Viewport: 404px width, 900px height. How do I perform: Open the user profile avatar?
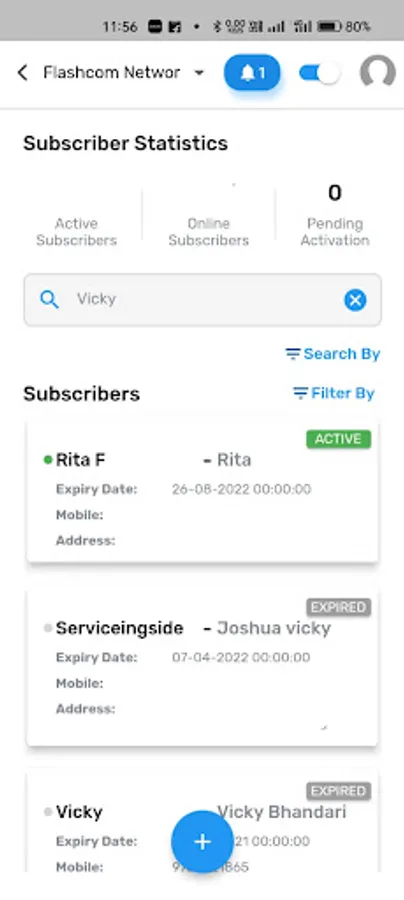[x=378, y=73]
